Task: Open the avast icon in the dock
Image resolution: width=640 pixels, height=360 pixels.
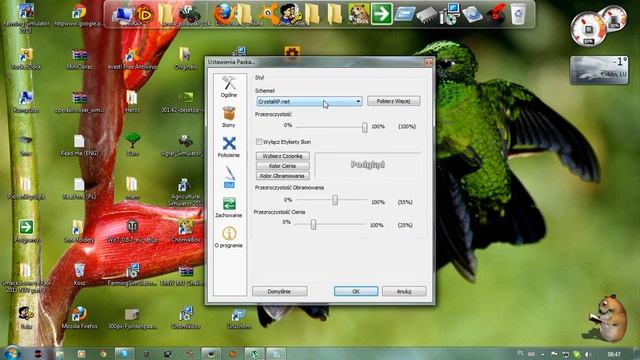Action: pyautogui.click(x=268, y=14)
